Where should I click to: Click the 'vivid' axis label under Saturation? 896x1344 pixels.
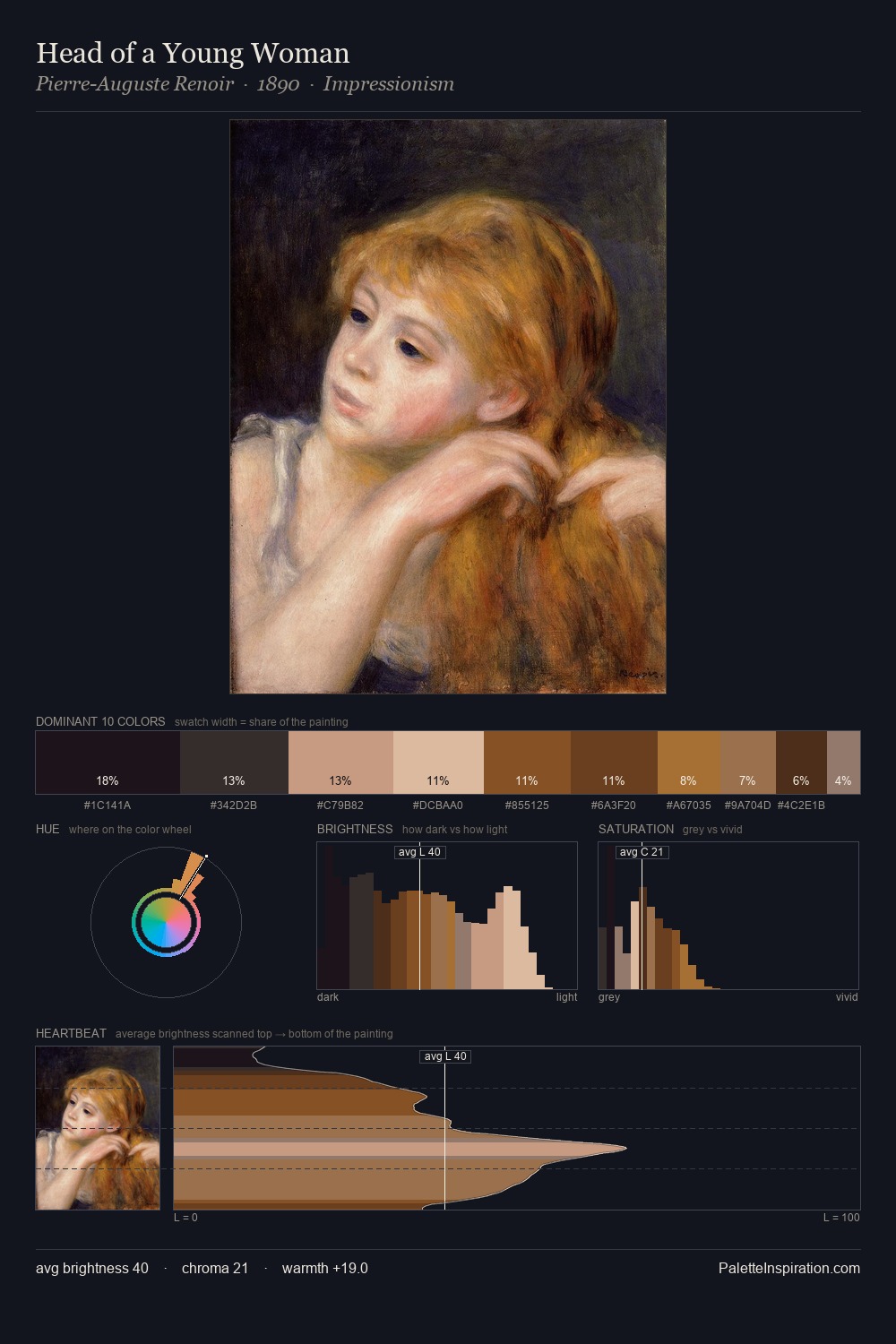(x=847, y=997)
